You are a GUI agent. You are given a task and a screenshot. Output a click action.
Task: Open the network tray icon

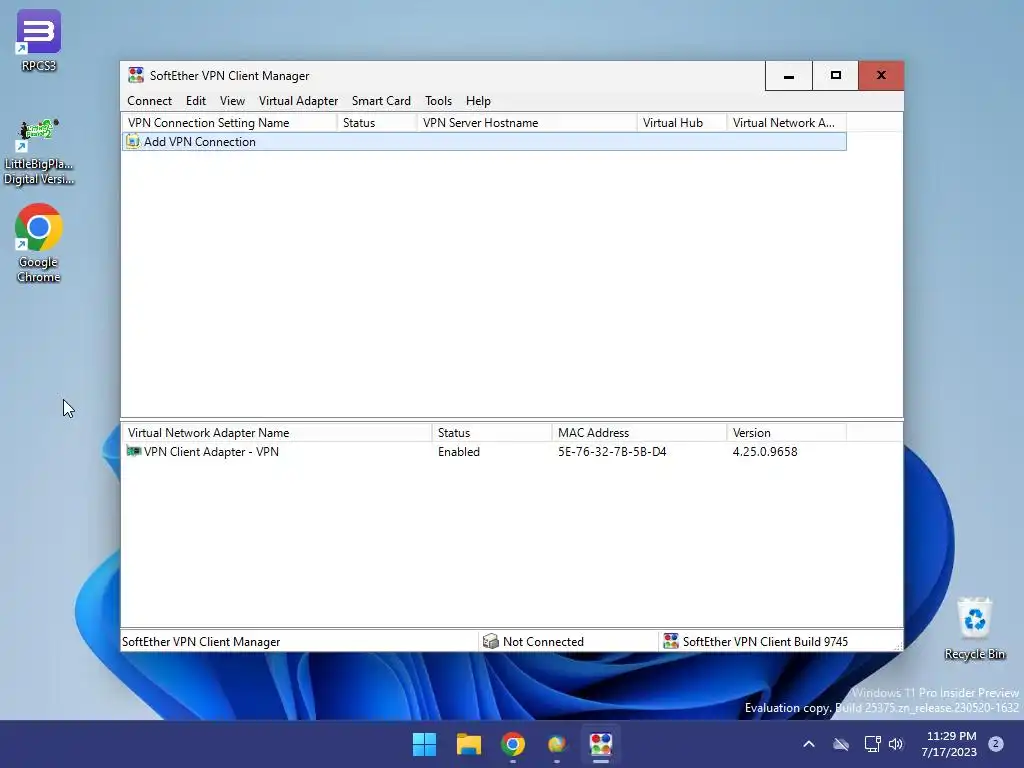coord(872,744)
